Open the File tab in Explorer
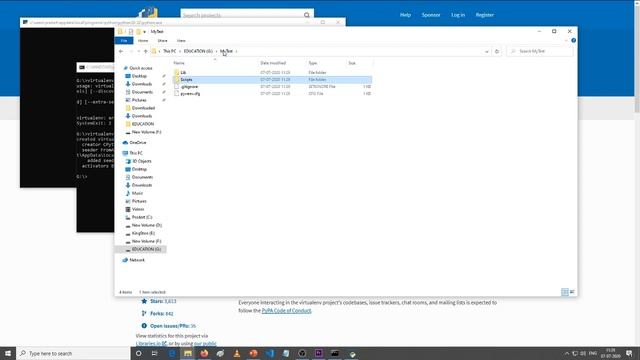Screen dimensions: 640x360 124,40
